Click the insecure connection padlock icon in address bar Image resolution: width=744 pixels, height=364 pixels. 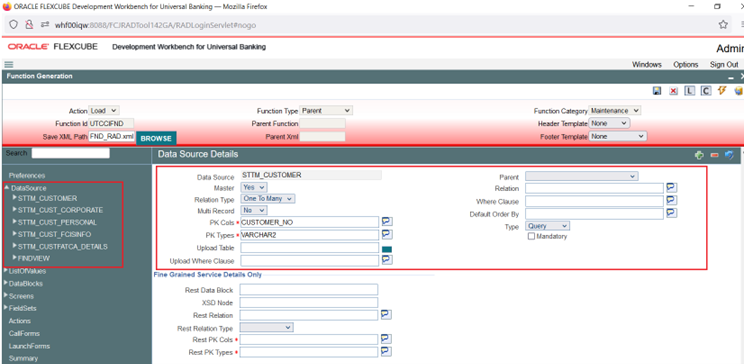click(29, 25)
